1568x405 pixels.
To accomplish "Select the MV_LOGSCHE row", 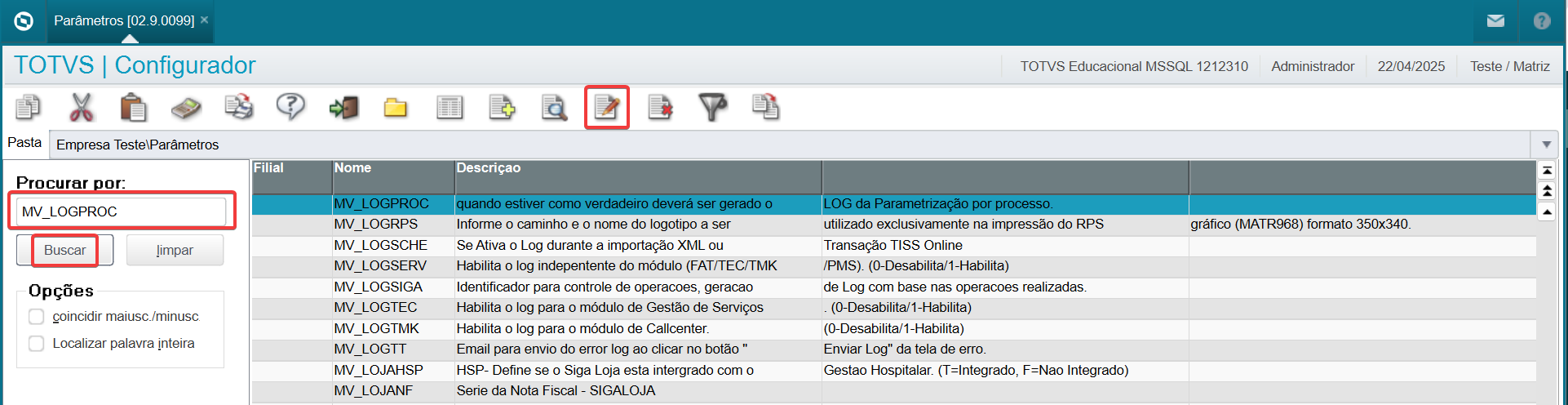I will pos(893,245).
